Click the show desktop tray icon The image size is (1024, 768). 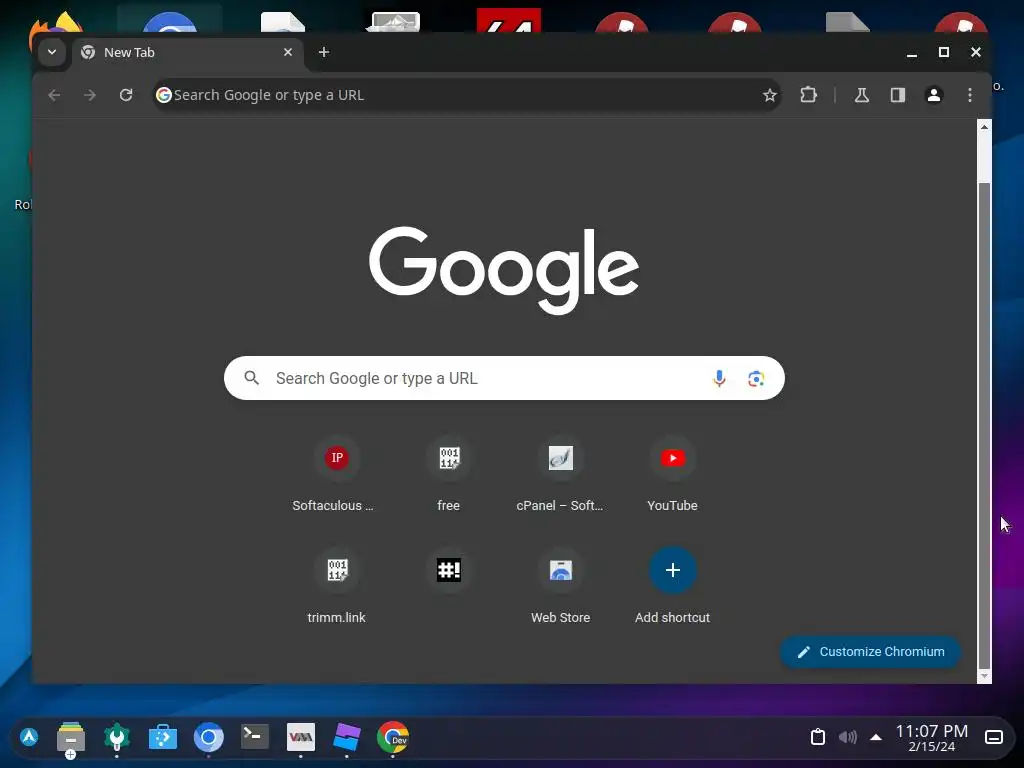[x=994, y=737]
